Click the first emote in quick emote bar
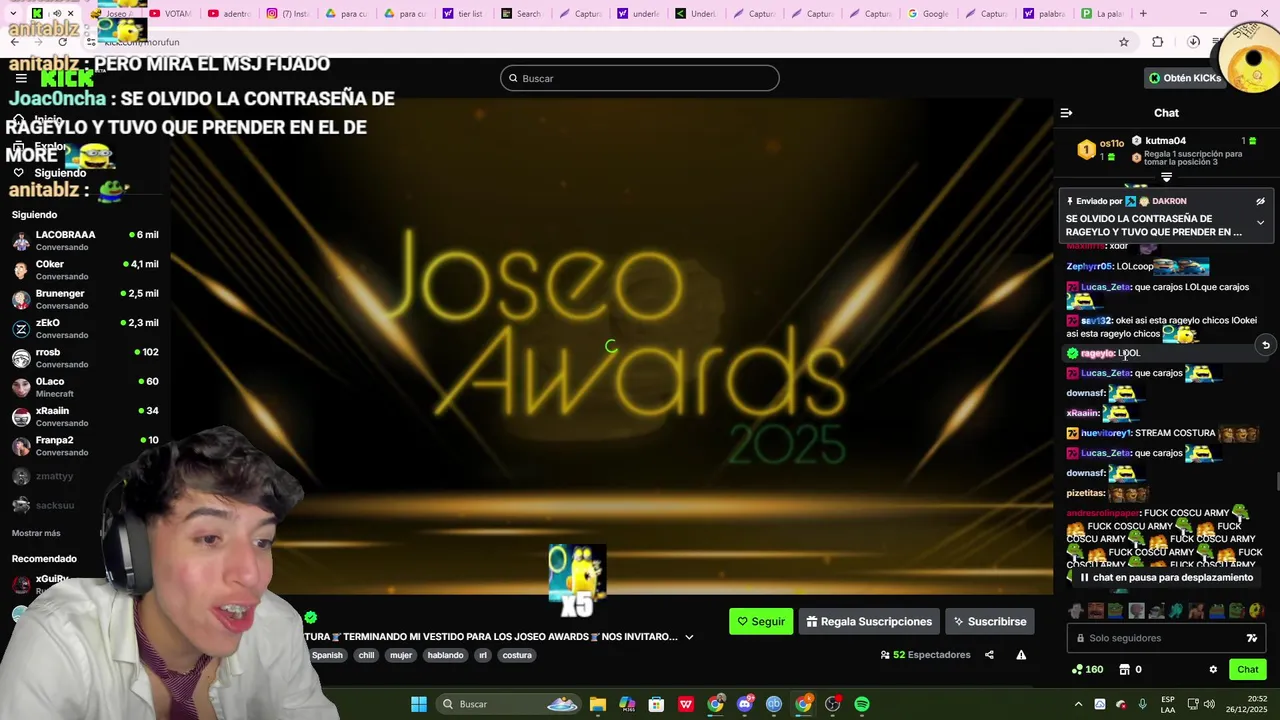1280x720 pixels. [1076, 610]
